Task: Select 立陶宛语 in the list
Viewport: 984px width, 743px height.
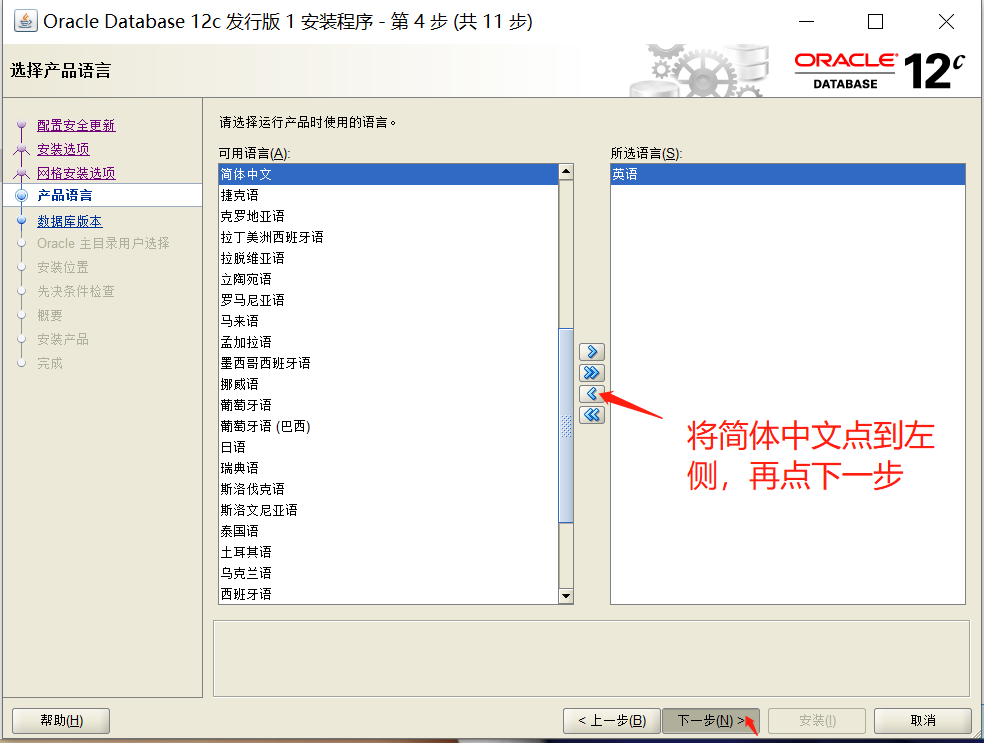Action: (x=388, y=279)
